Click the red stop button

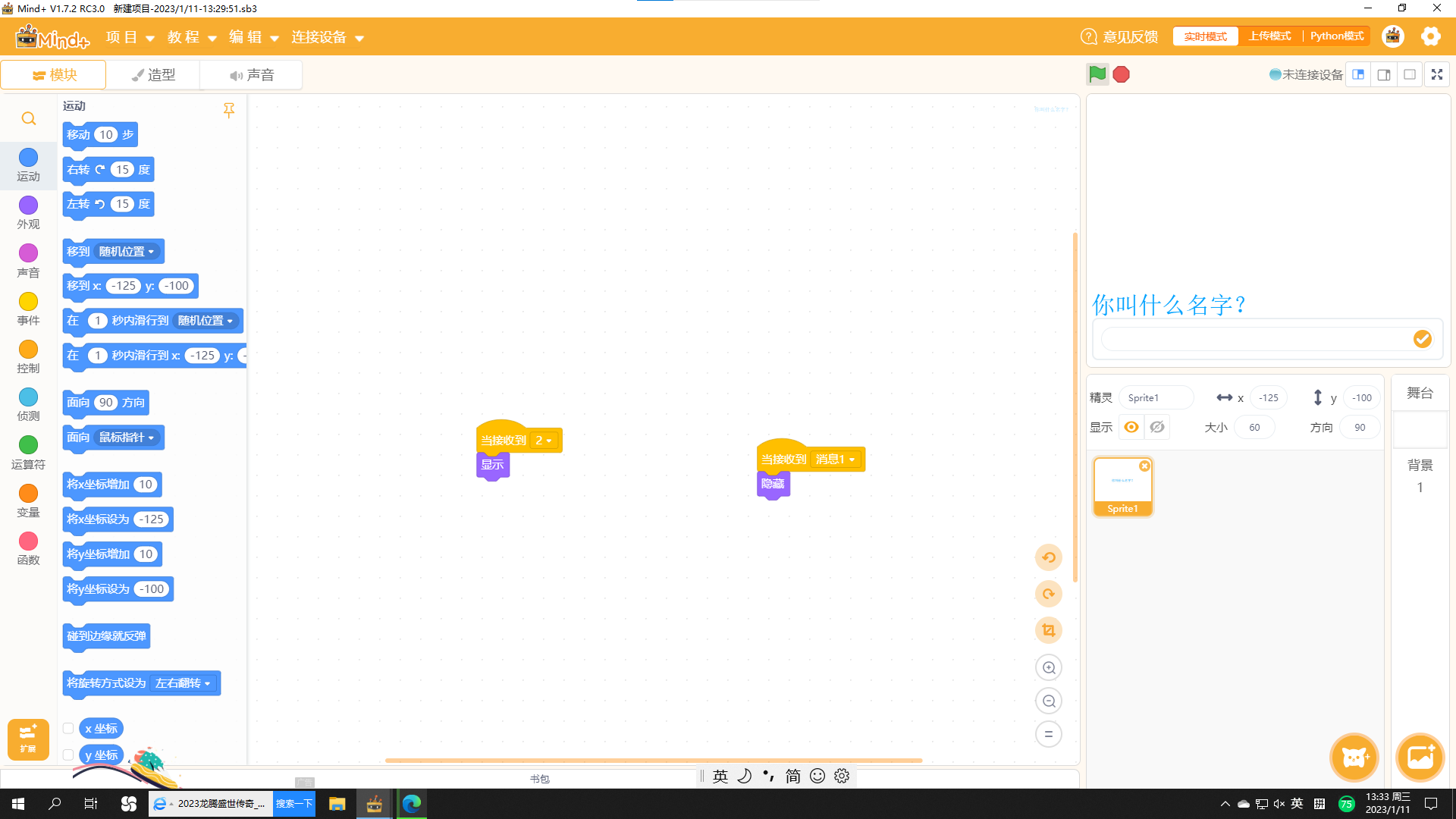1122,74
